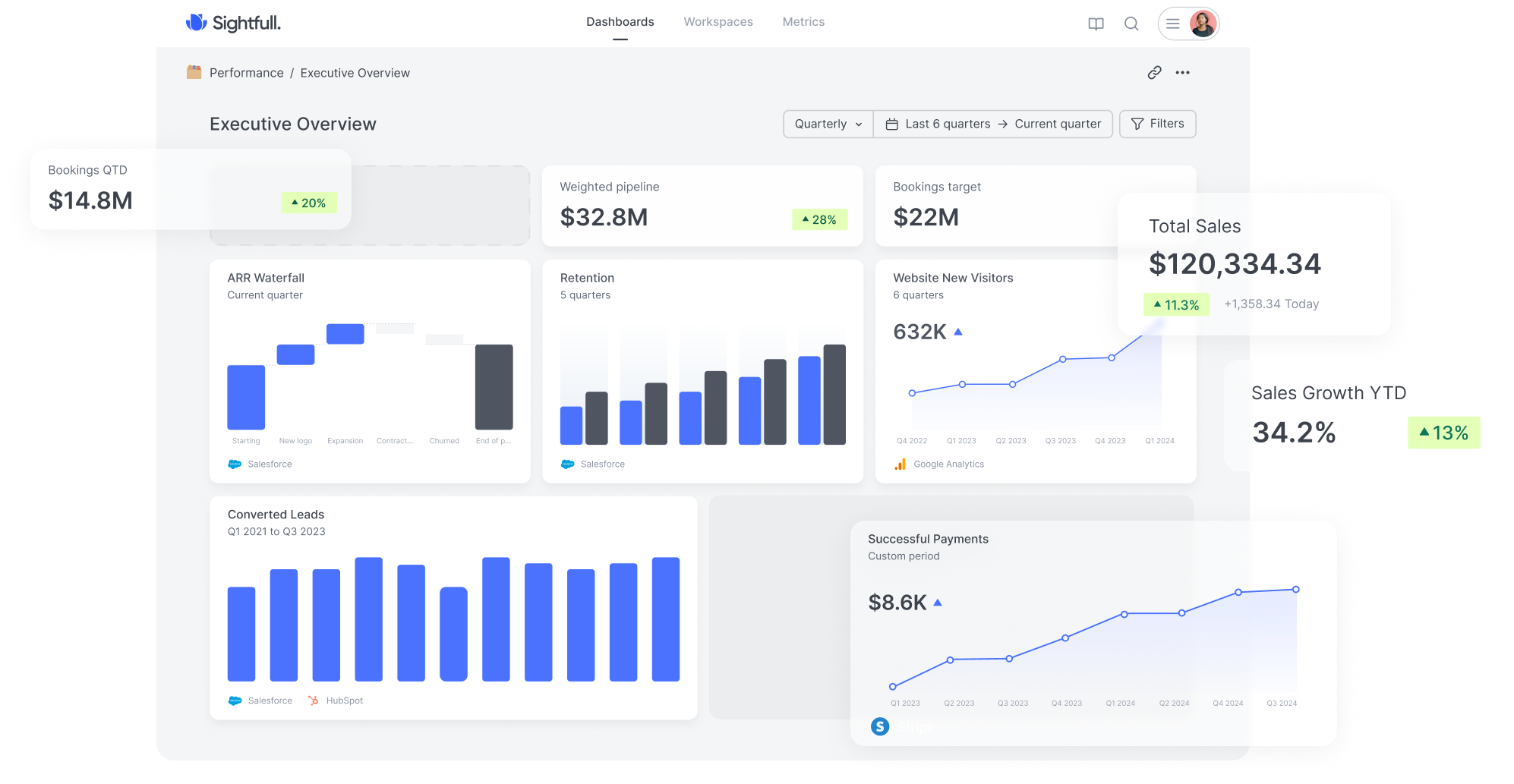Image resolution: width=1514 pixels, height=784 pixels.
Task: Click the +1,358.34 Today text
Action: pos(1272,304)
